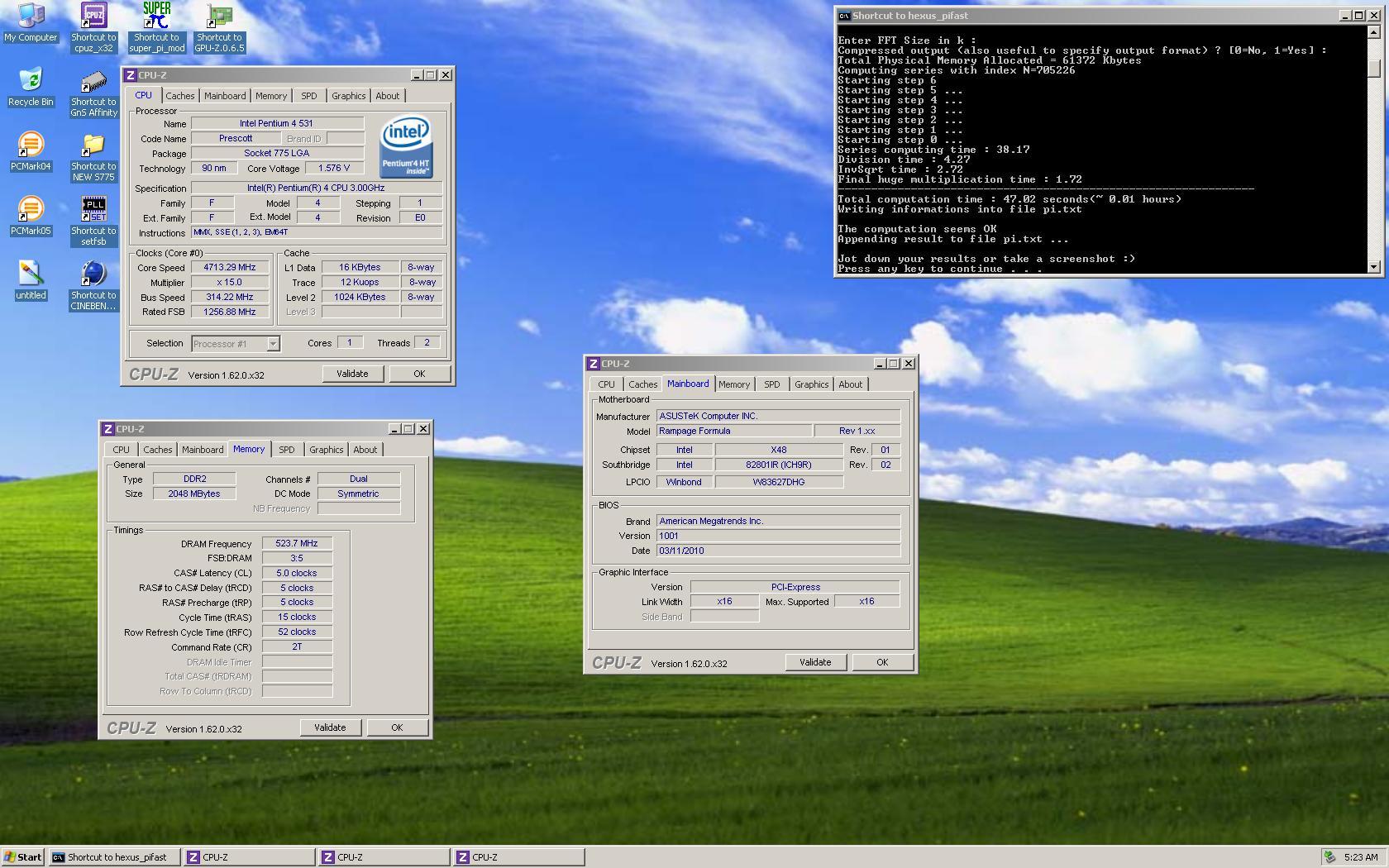The width and height of the screenshot is (1389, 868).
Task: Switch to CPU tab in the Memory CPU-Z window
Action: coord(121,450)
